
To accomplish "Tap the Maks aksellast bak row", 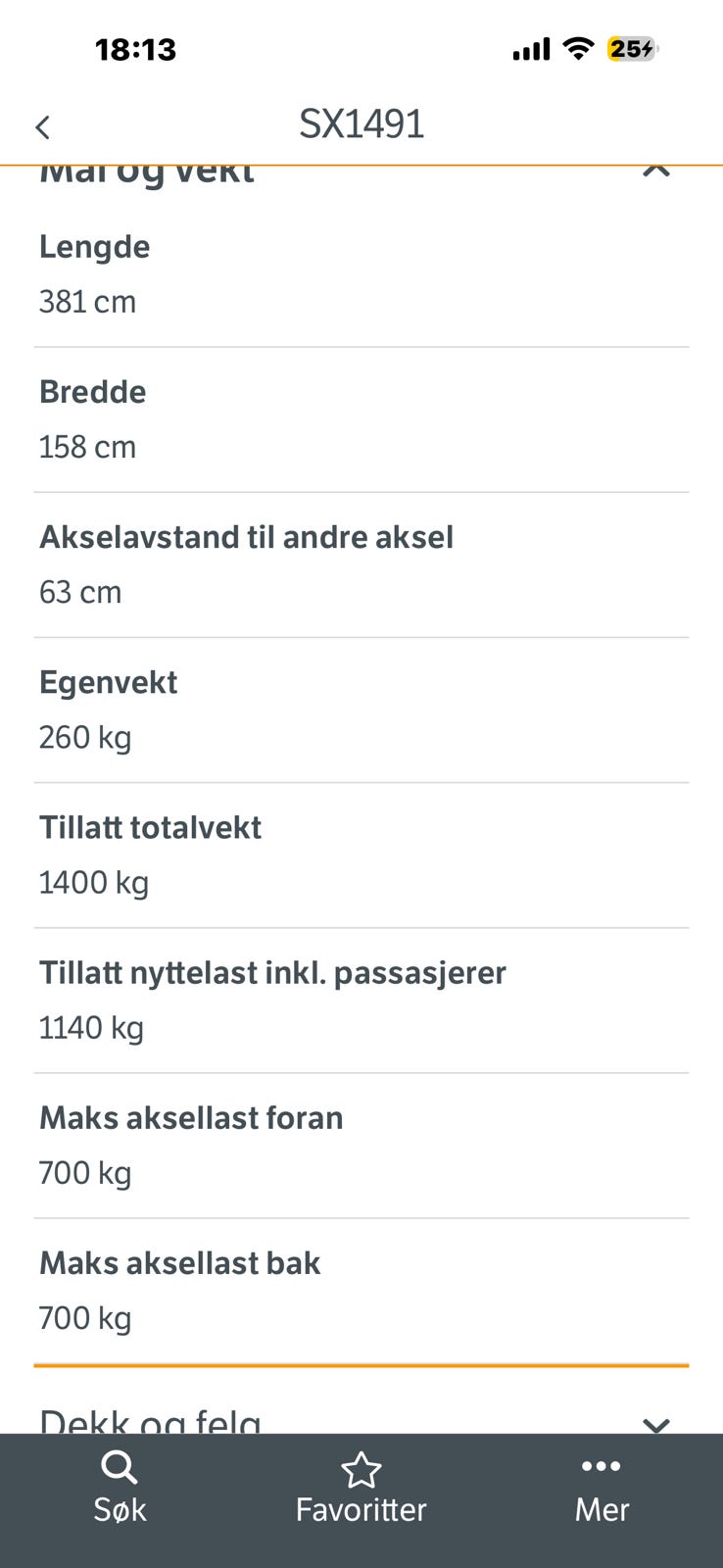I will [361, 1291].
